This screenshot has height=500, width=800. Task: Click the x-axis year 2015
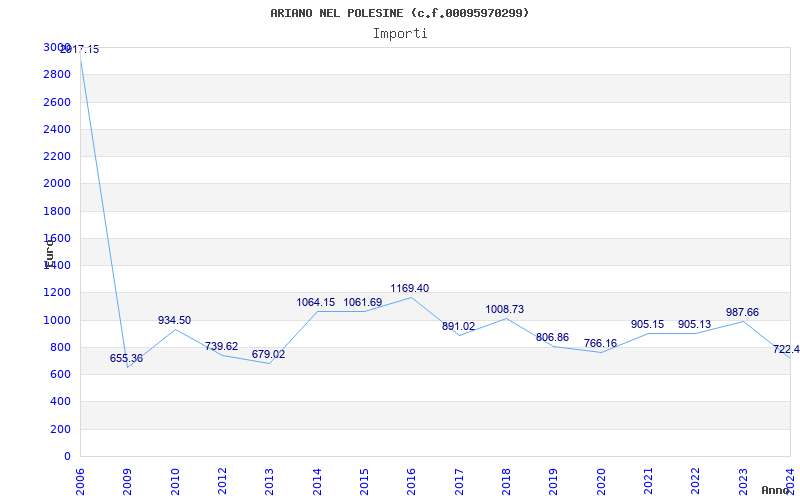[364, 481]
